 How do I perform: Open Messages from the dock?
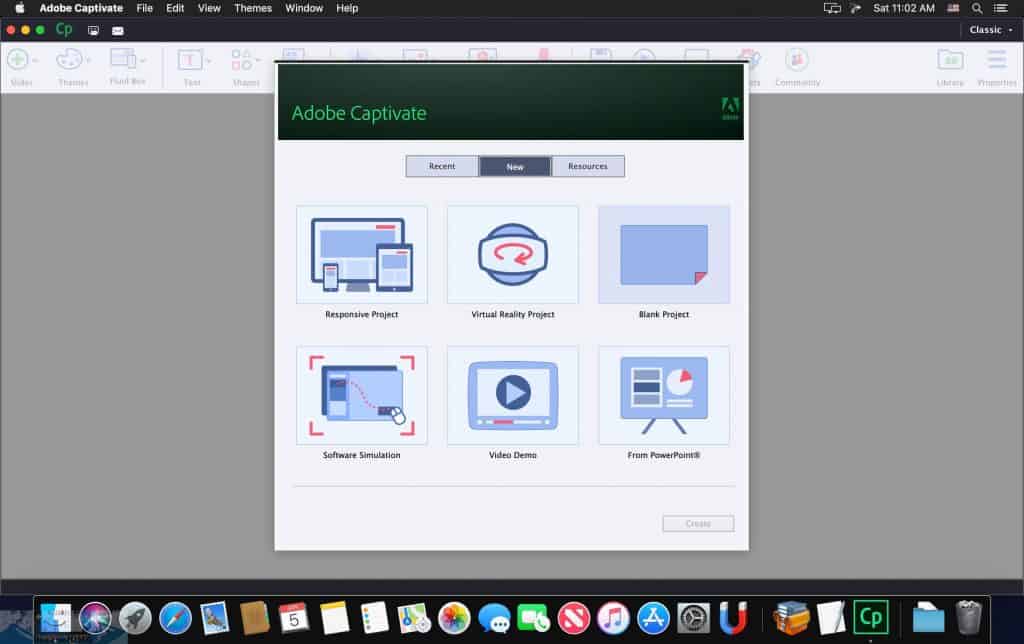494,618
